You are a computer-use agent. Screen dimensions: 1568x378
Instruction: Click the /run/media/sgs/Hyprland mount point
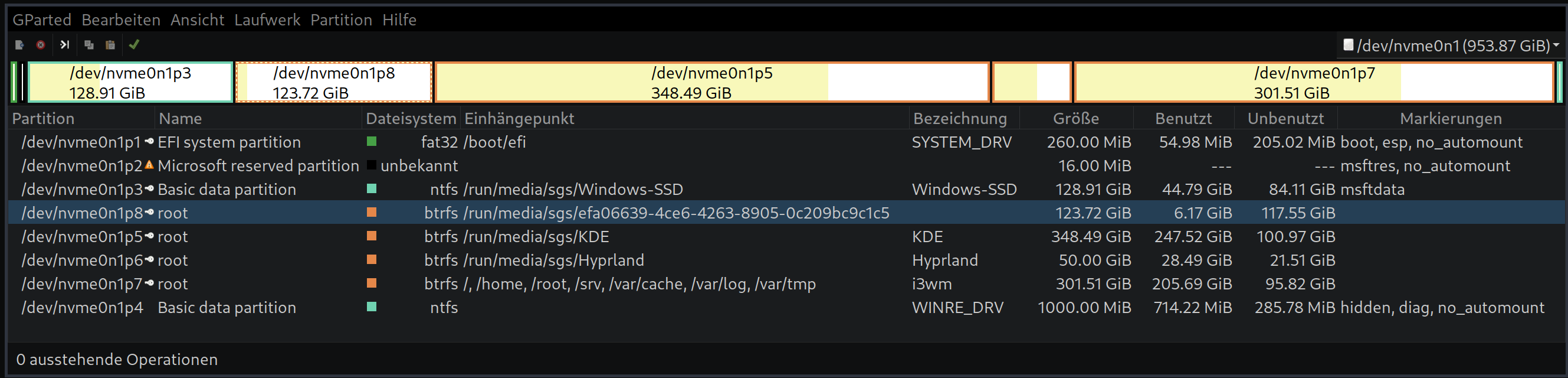pos(554,260)
